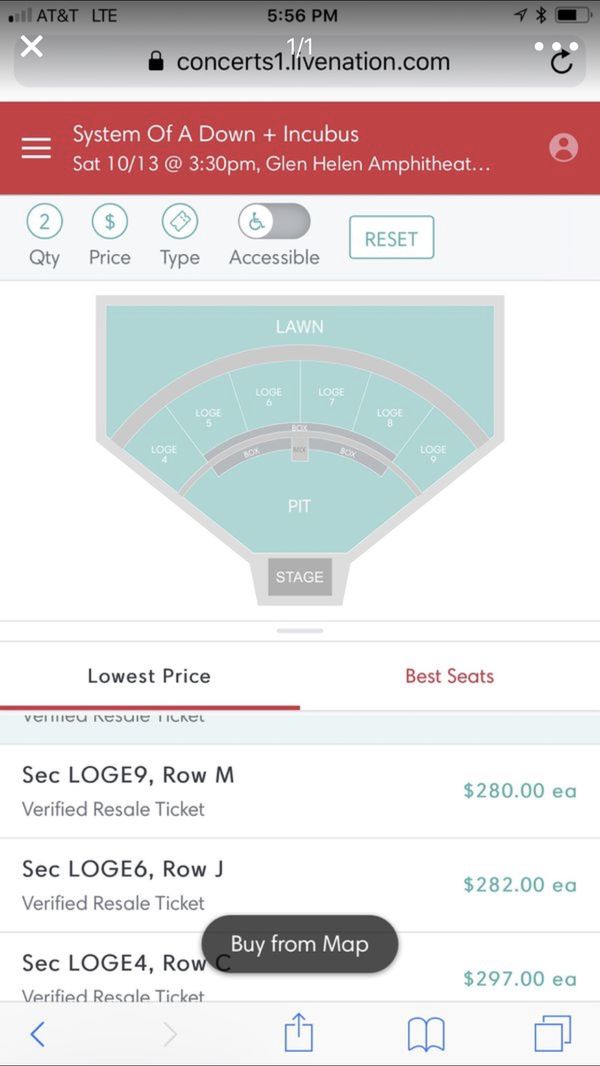Toggle the Accessible seating switch
The height and width of the screenshot is (1066, 600).
pyautogui.click(x=274, y=221)
